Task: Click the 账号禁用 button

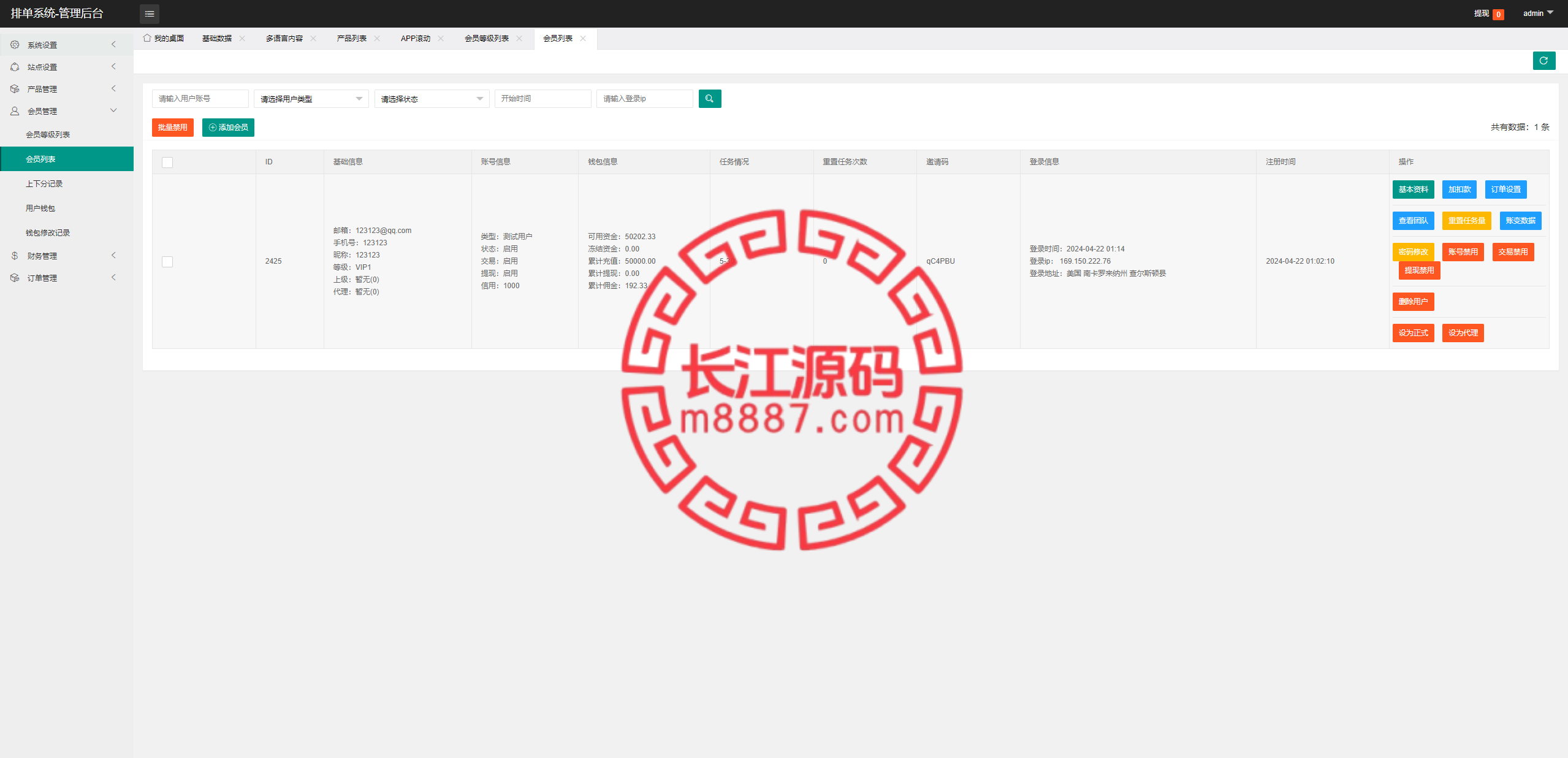Action: [1463, 252]
